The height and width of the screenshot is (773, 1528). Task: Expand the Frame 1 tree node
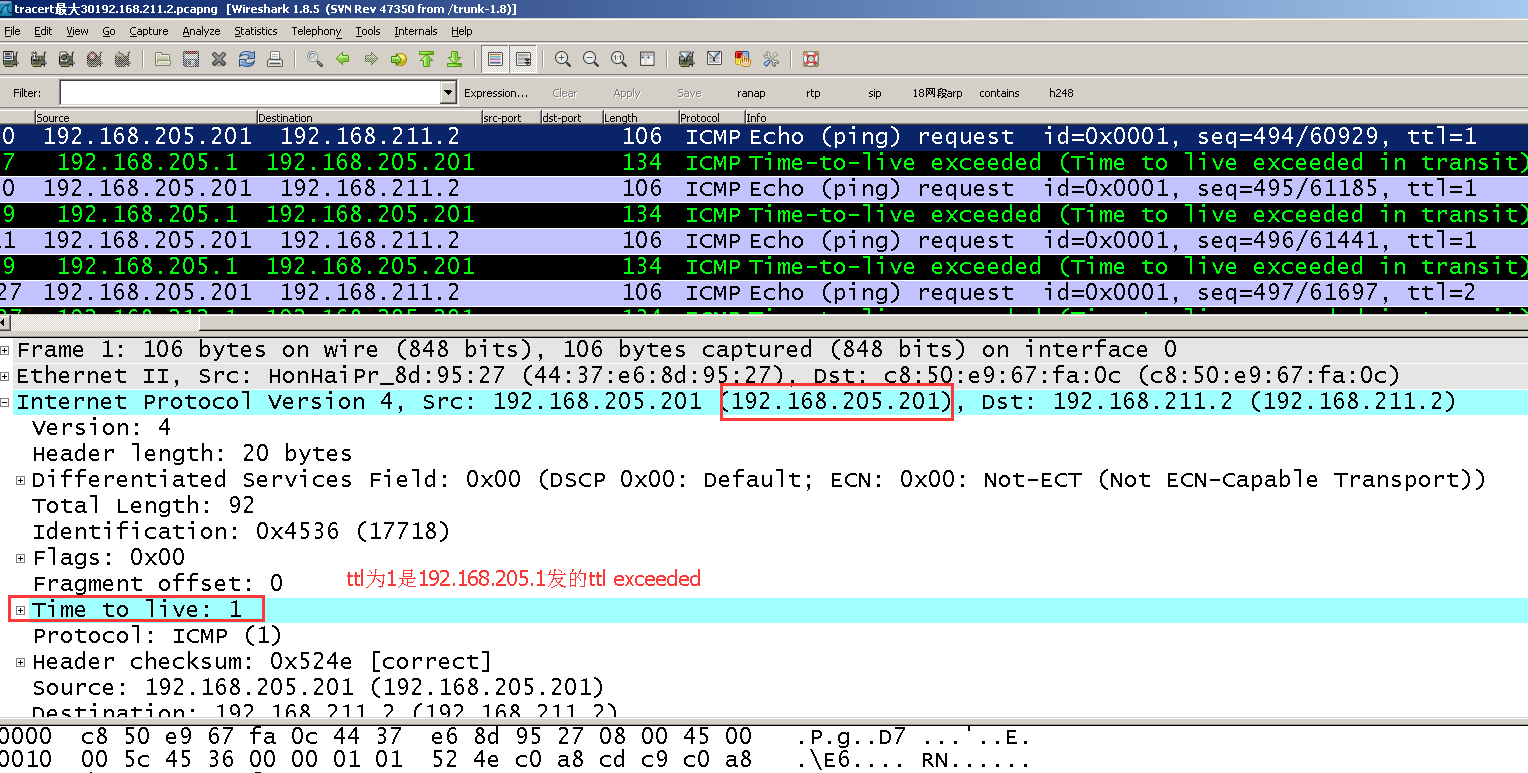coord(6,350)
